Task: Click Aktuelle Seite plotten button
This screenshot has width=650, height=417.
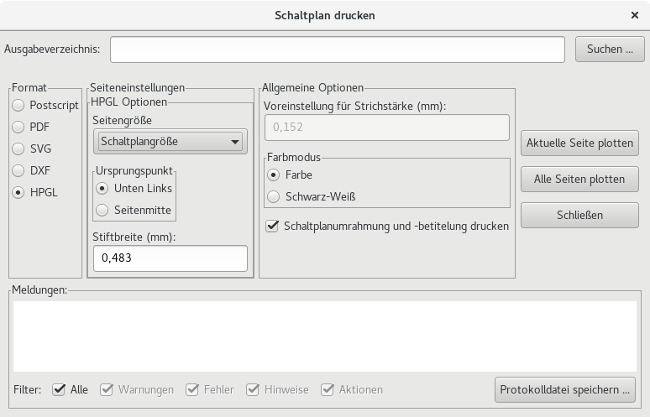Action: (x=579, y=143)
